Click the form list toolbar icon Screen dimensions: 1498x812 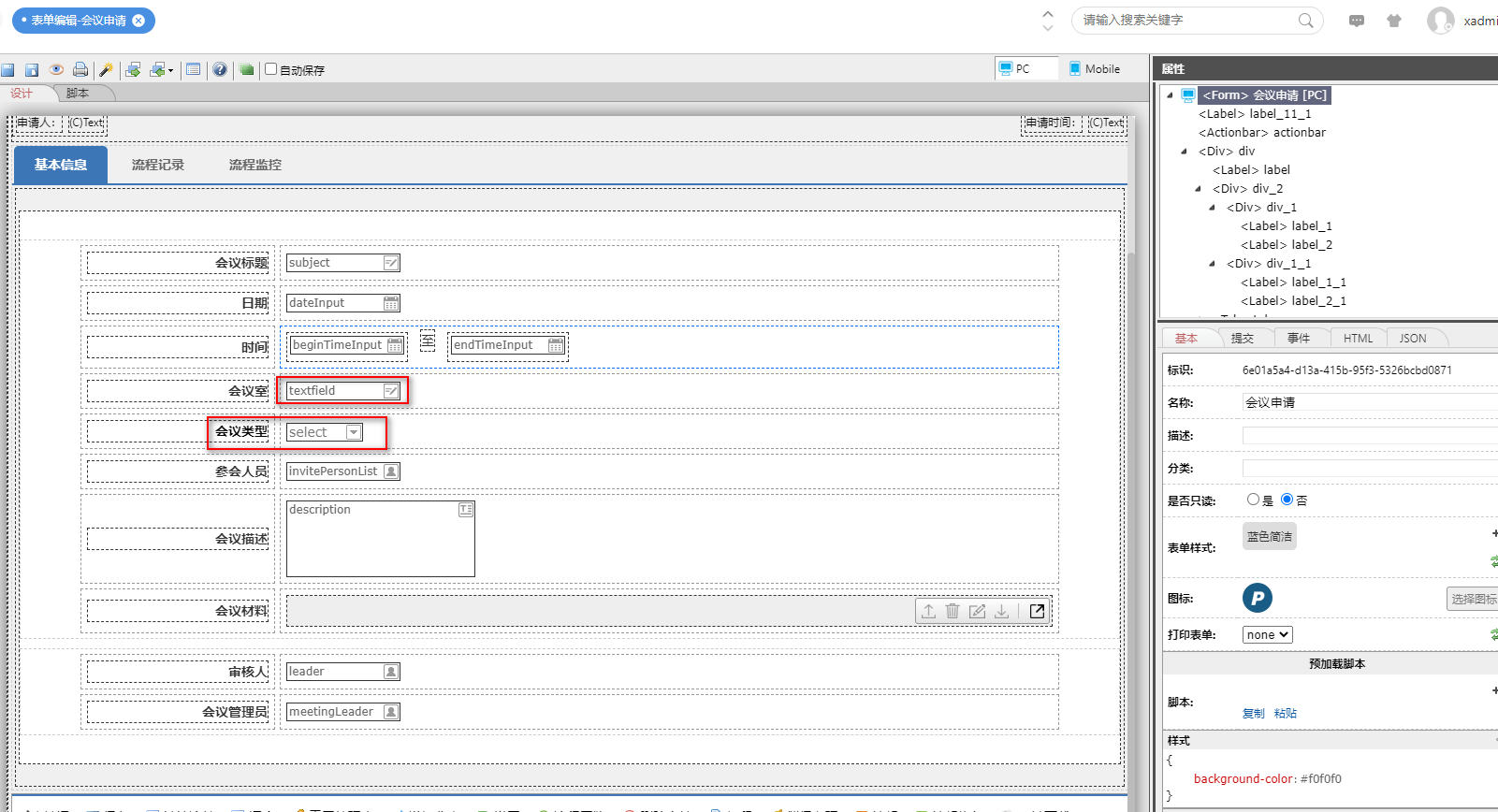coord(194,69)
